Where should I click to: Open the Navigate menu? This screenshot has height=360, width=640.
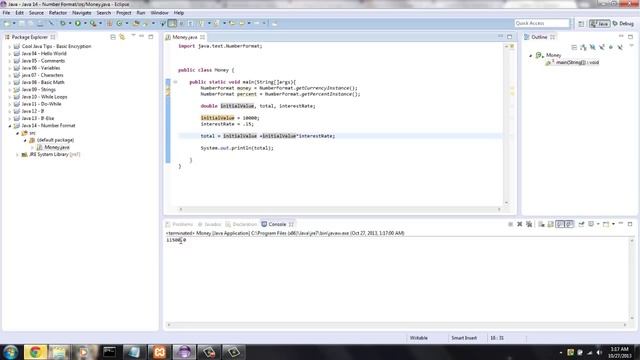[82, 13]
